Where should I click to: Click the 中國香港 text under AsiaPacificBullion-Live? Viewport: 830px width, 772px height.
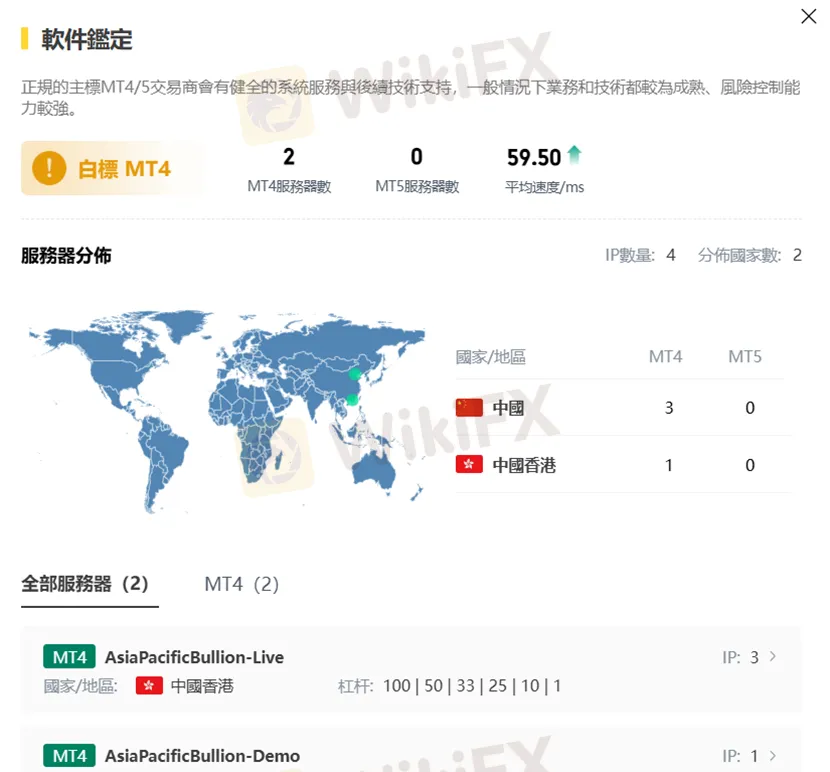tap(202, 686)
